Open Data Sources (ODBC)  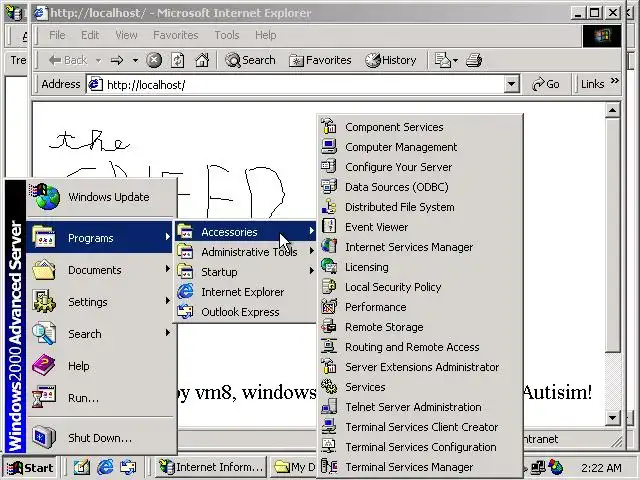pos(420,187)
